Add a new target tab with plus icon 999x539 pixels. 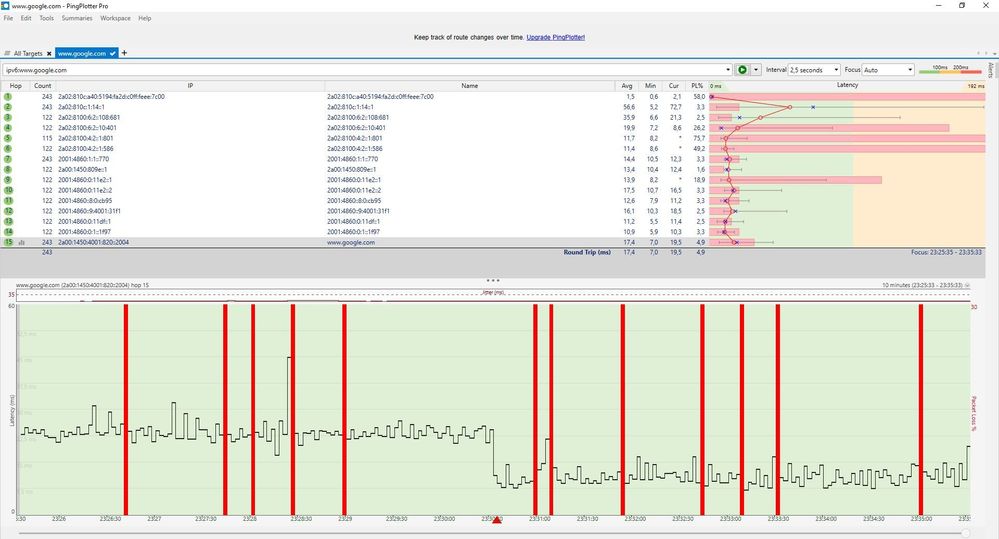point(124,52)
